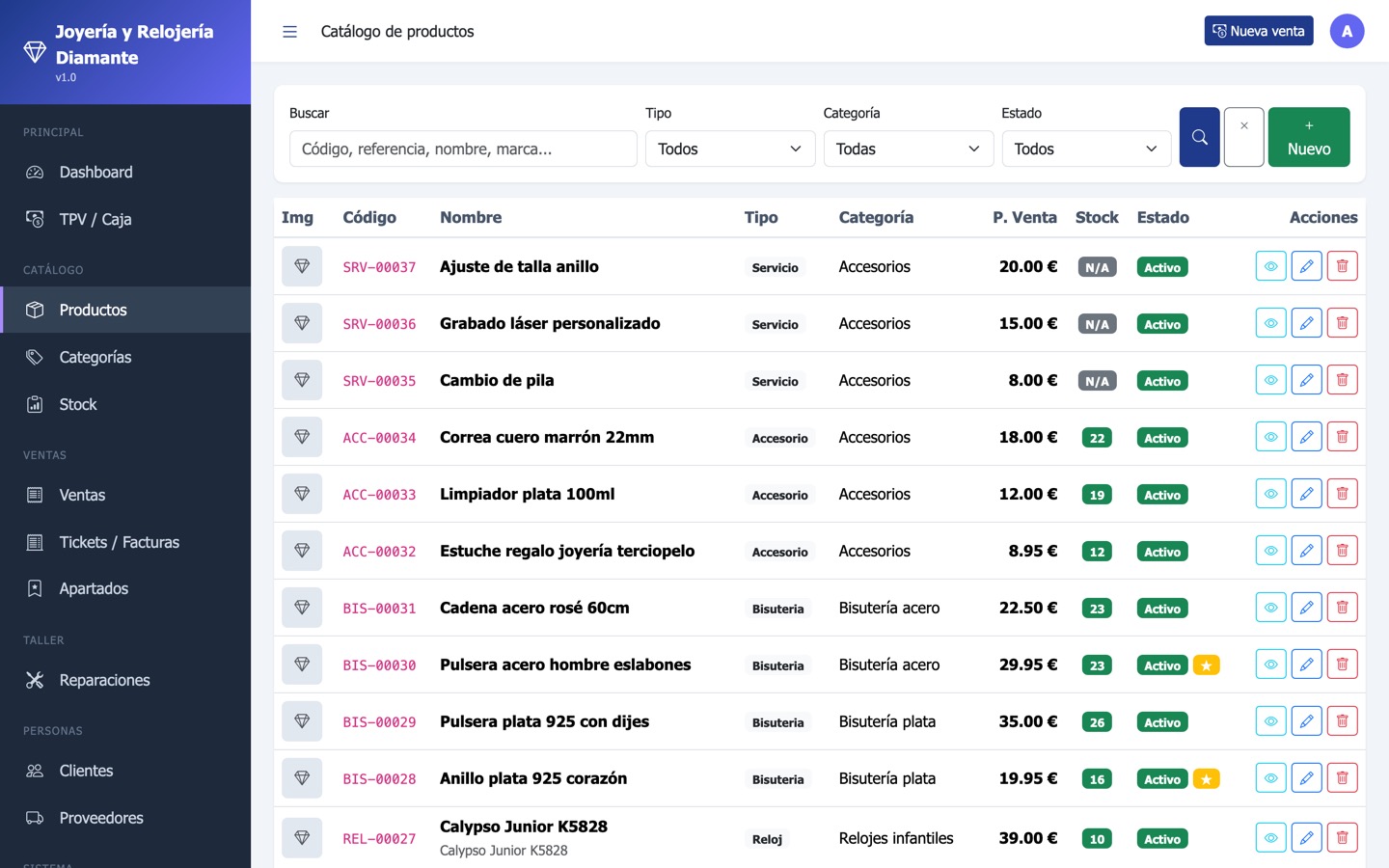This screenshot has width=1389, height=868.
Task: Focus the Buscar search field
Action: click(x=463, y=149)
